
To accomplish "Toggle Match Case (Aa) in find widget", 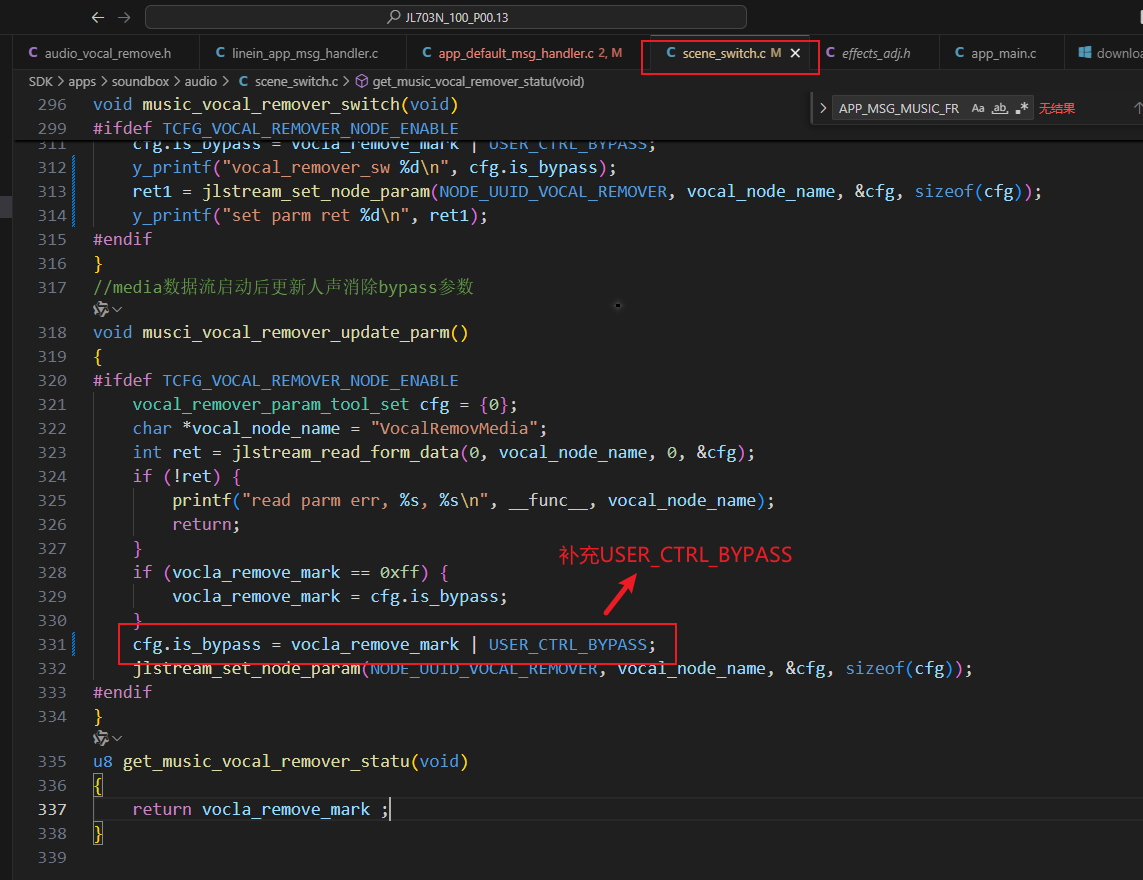I will [x=978, y=109].
